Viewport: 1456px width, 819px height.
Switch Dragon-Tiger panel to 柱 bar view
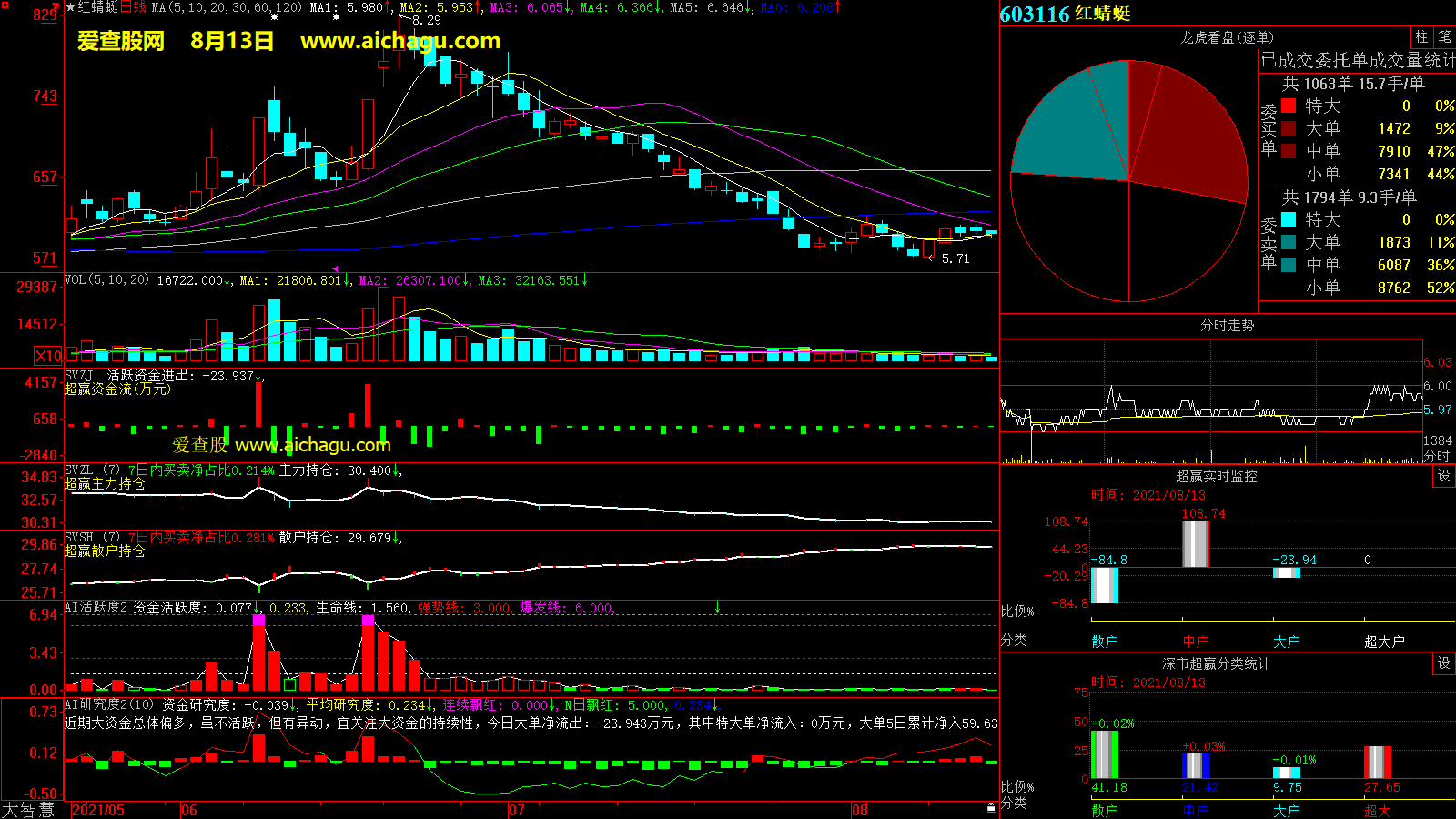tap(1421, 37)
